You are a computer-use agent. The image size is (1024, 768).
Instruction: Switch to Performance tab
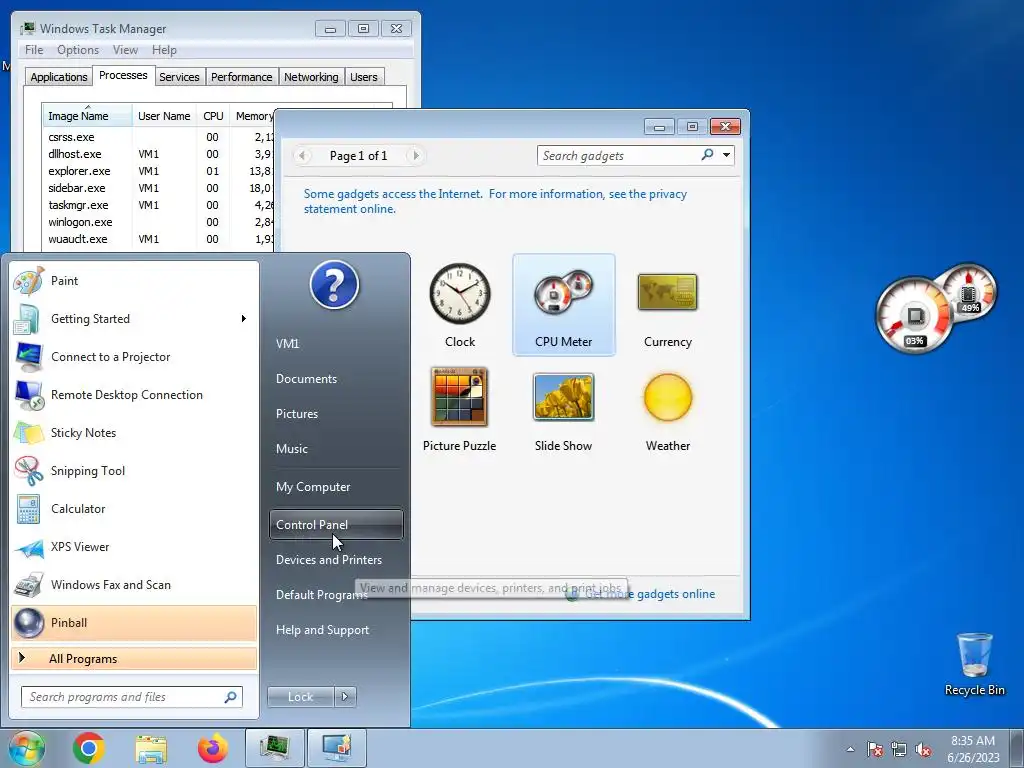tap(241, 77)
